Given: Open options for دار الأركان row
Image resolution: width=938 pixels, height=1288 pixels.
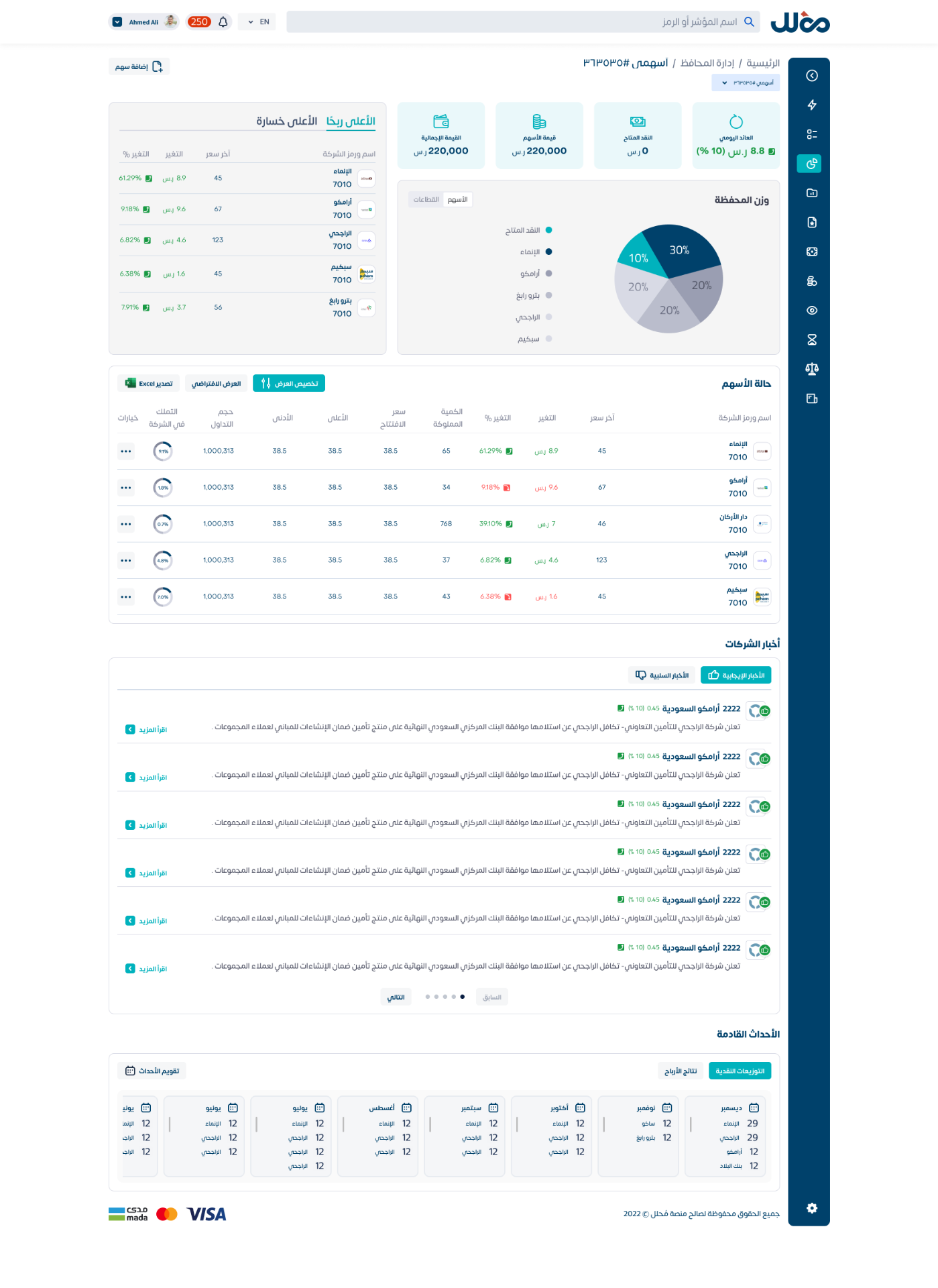Looking at the screenshot, I should click(x=126, y=524).
